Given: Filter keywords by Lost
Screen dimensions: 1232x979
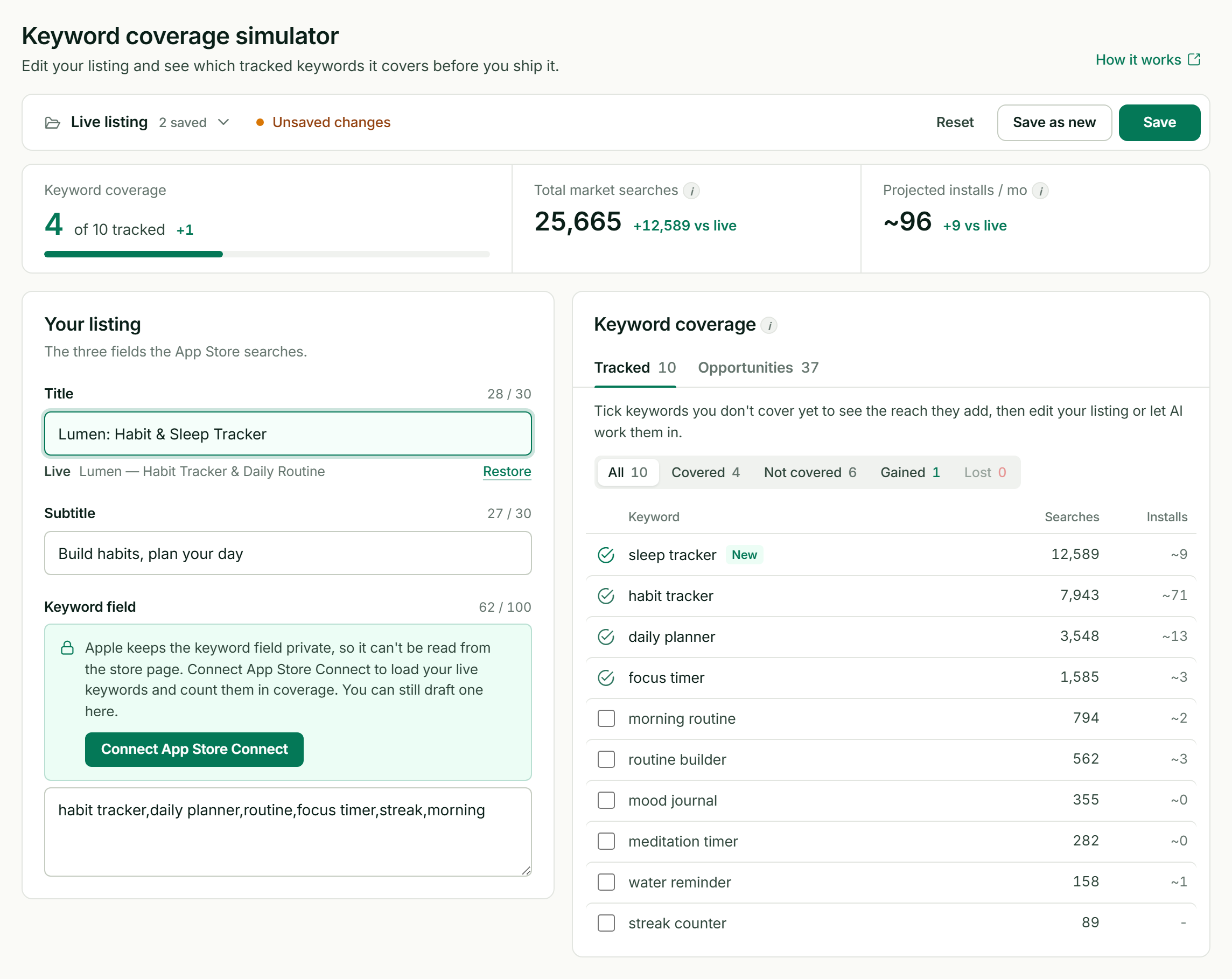Looking at the screenshot, I should coord(984,473).
